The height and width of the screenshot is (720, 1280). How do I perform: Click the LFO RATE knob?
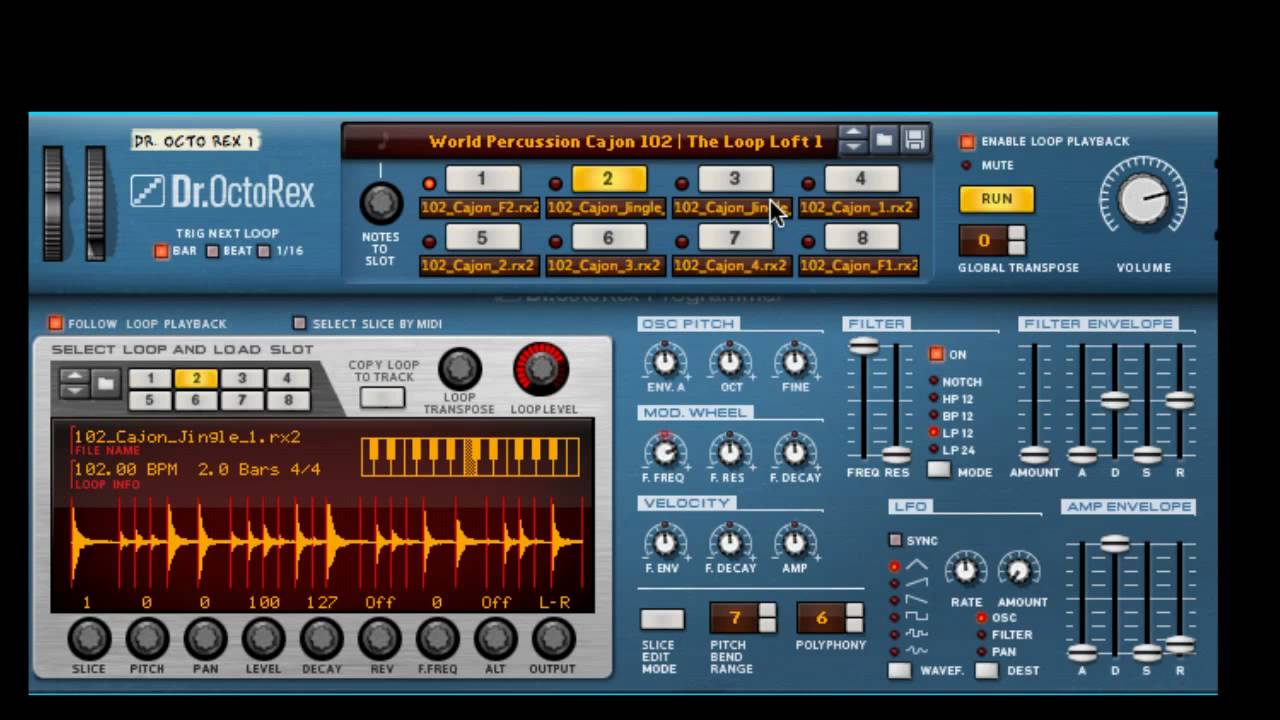[965, 570]
